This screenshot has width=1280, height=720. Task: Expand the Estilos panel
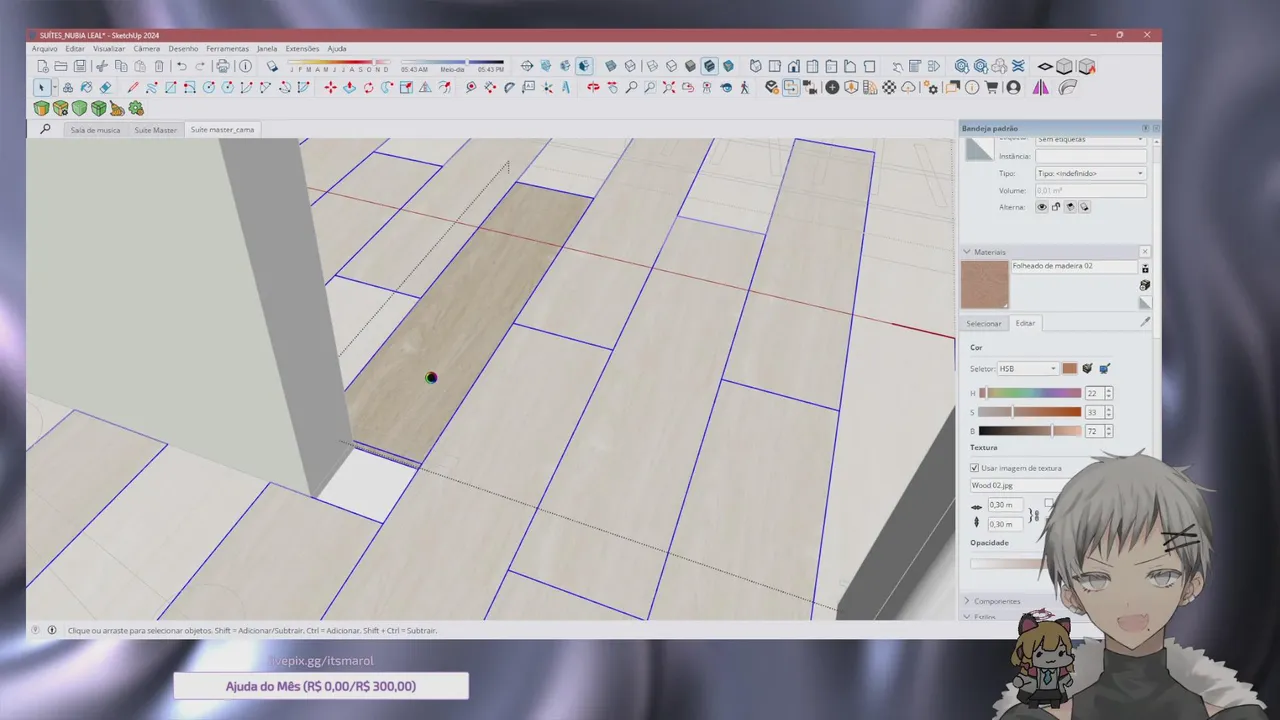(x=967, y=616)
